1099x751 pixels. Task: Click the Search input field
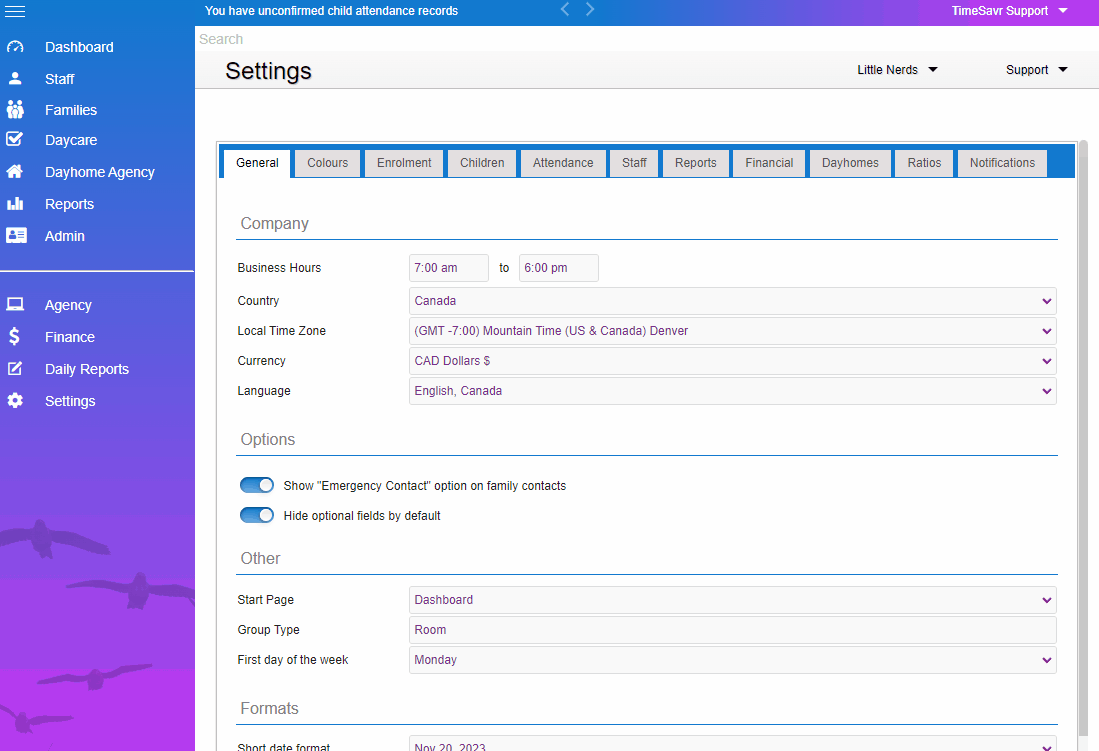646,39
